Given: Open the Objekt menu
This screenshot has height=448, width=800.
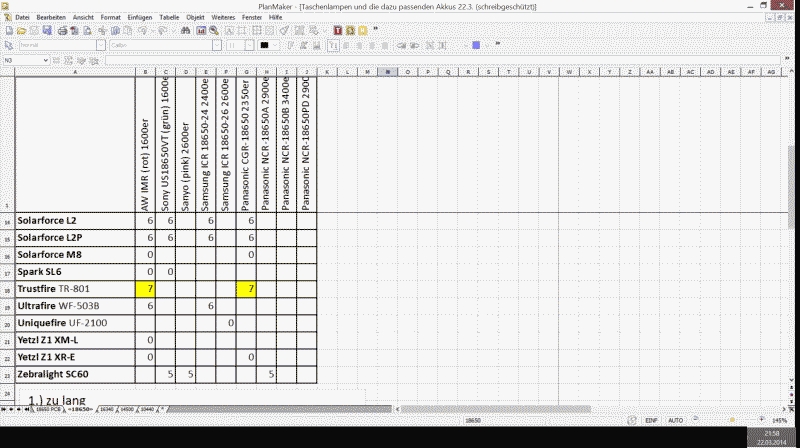Looking at the screenshot, I should (x=195, y=17).
